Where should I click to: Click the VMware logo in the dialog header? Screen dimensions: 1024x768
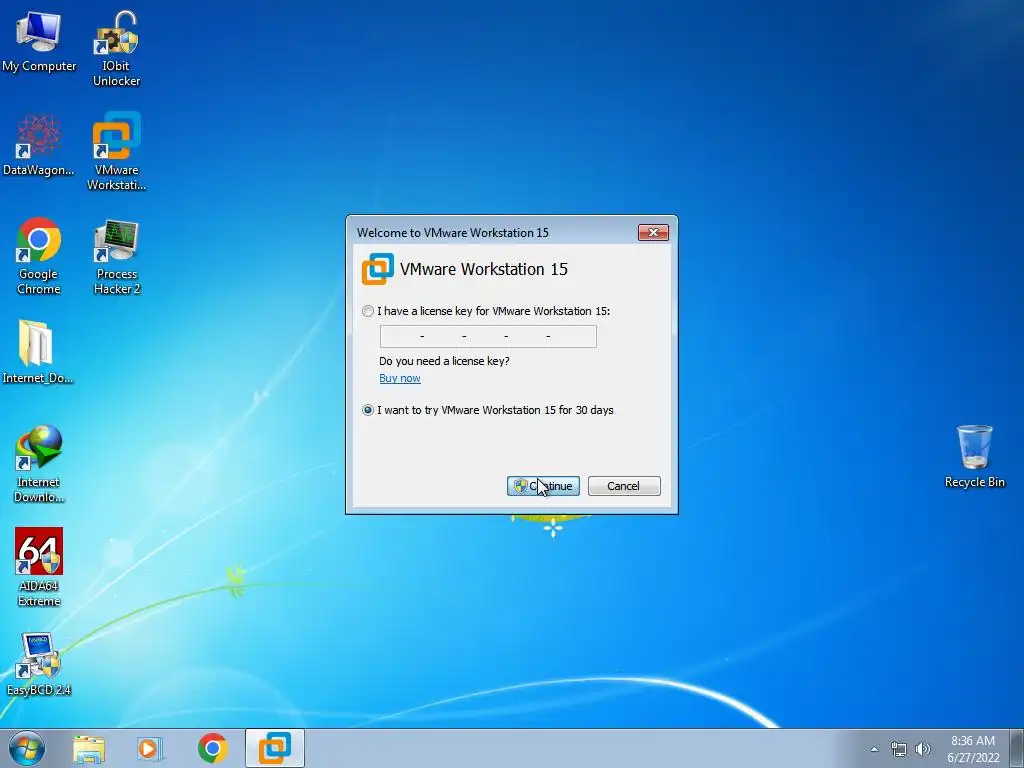377,269
